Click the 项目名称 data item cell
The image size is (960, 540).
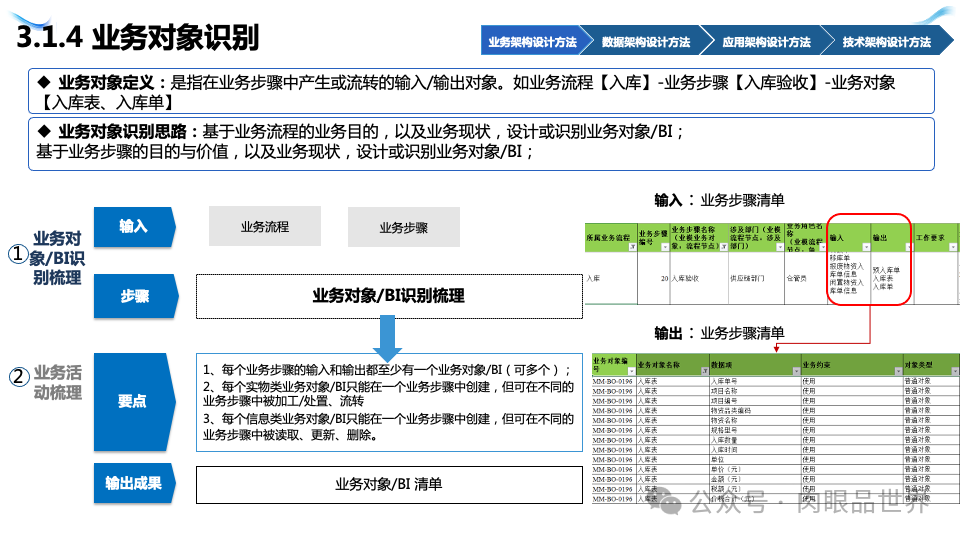coord(756,391)
